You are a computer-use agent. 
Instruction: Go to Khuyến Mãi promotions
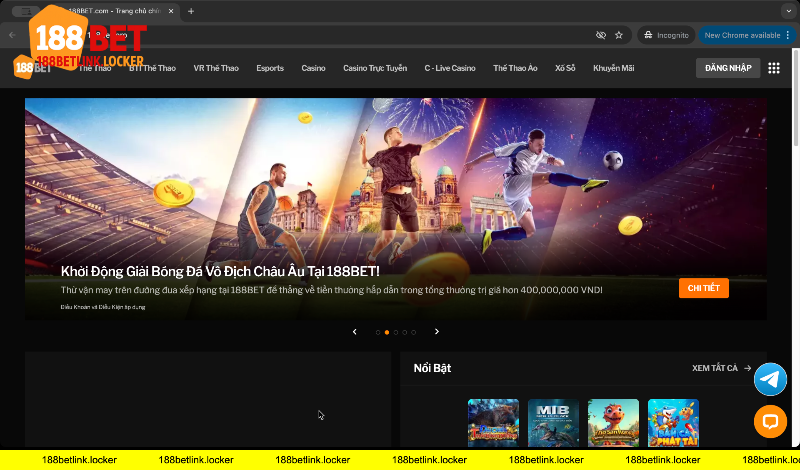tap(612, 68)
